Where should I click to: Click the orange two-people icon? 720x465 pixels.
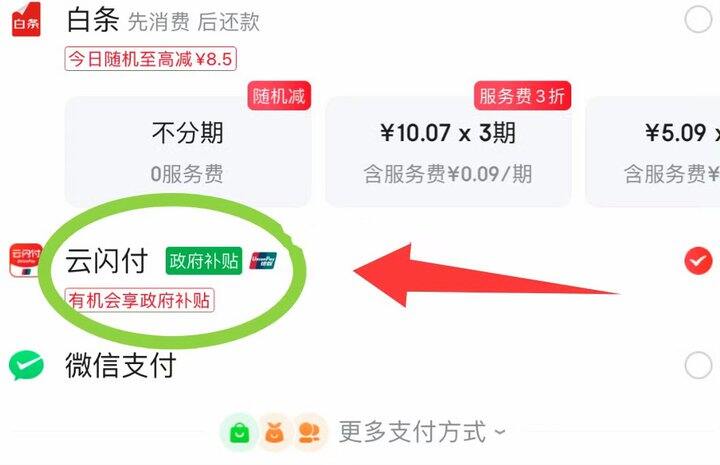coord(309,432)
